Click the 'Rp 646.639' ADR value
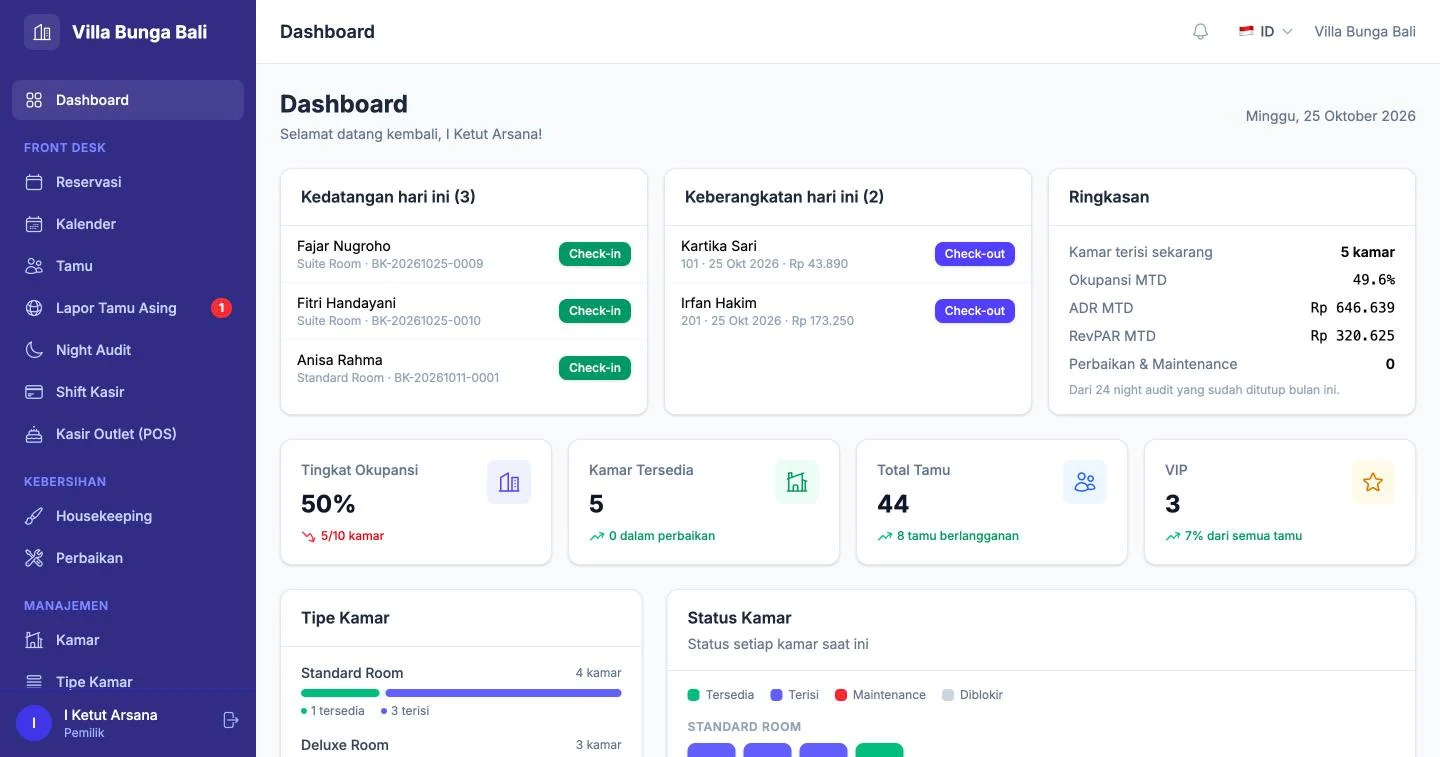 1353,308
